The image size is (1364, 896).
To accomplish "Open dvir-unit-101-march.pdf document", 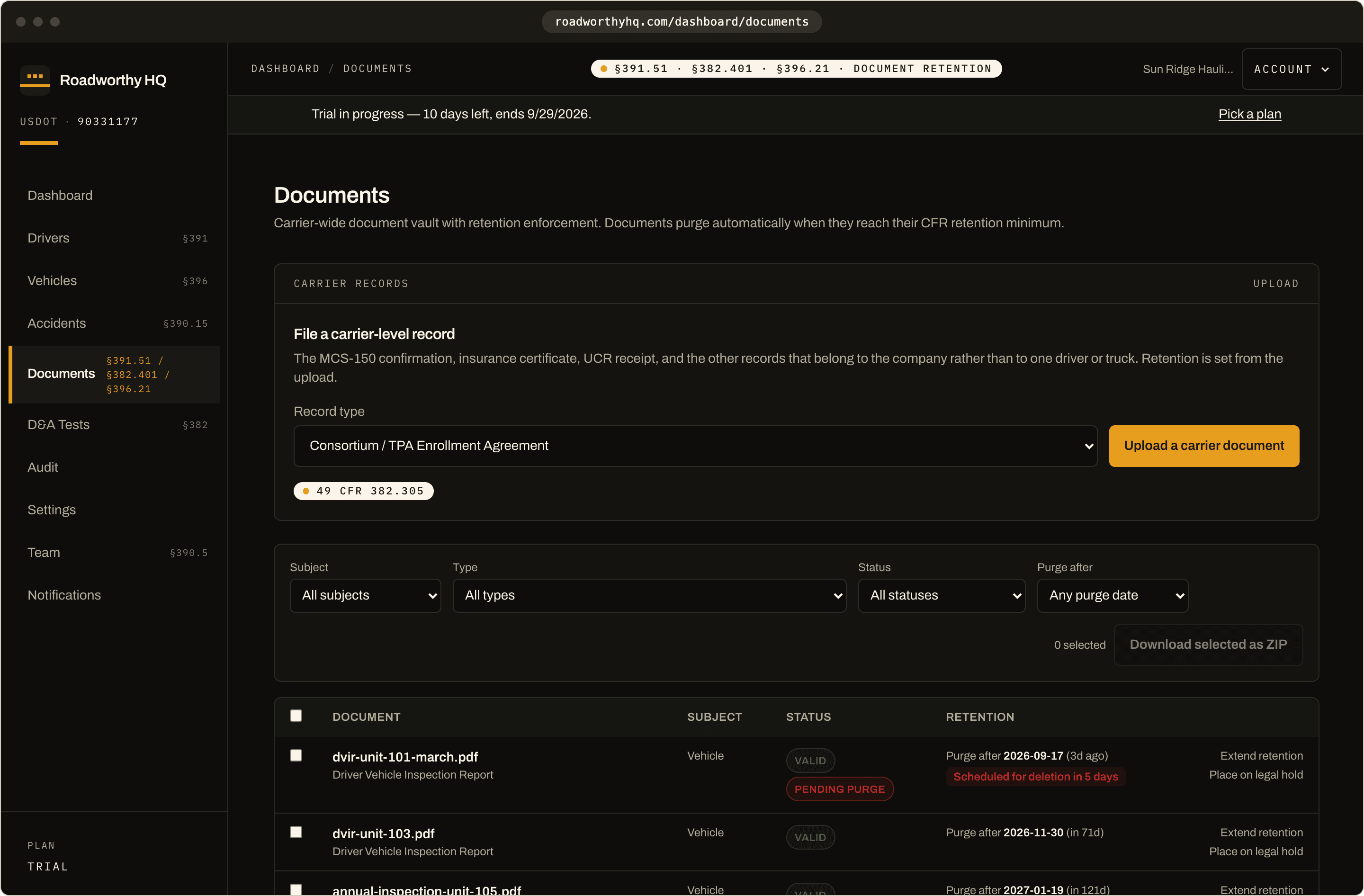I will coord(404,757).
